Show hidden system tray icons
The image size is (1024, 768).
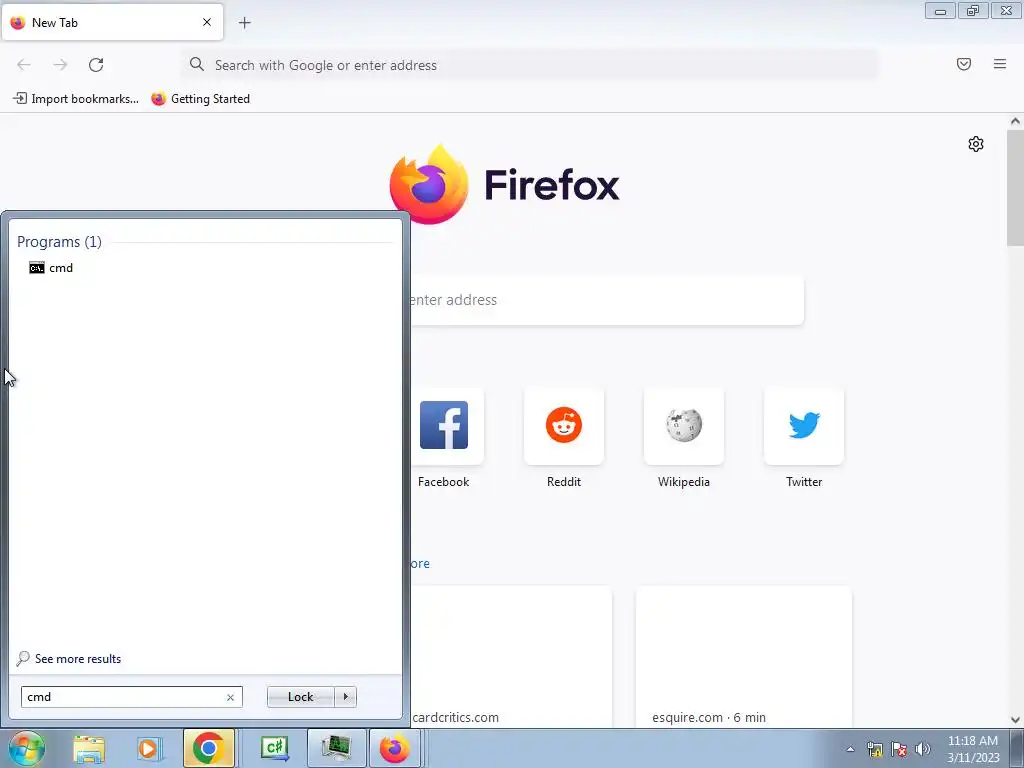[x=850, y=749]
